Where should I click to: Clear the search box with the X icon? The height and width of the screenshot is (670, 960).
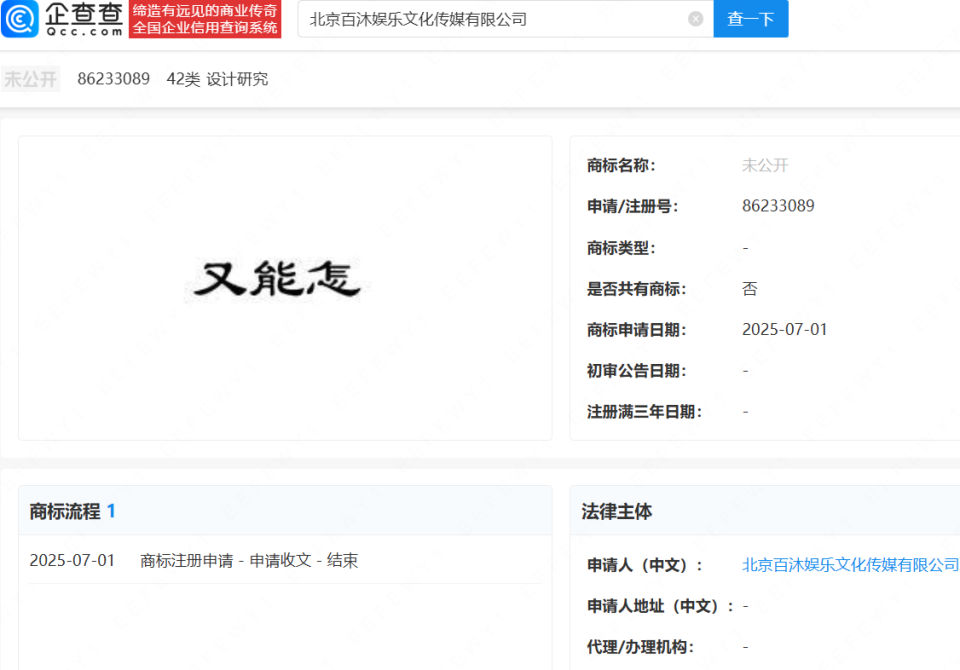[x=696, y=19]
